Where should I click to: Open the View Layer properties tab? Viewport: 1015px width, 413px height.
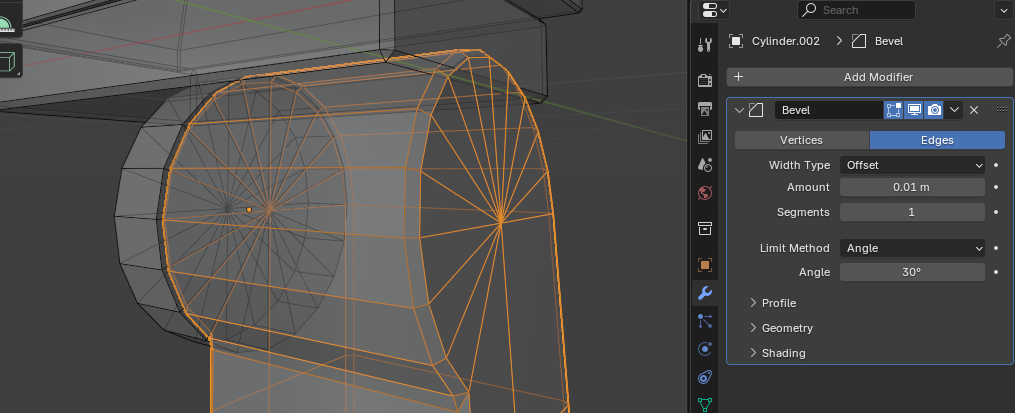705,137
